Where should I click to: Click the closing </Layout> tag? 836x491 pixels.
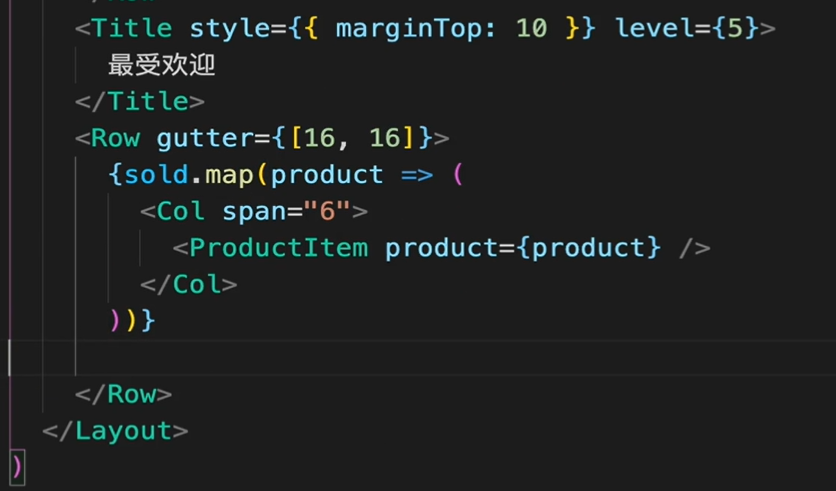click(x=115, y=431)
